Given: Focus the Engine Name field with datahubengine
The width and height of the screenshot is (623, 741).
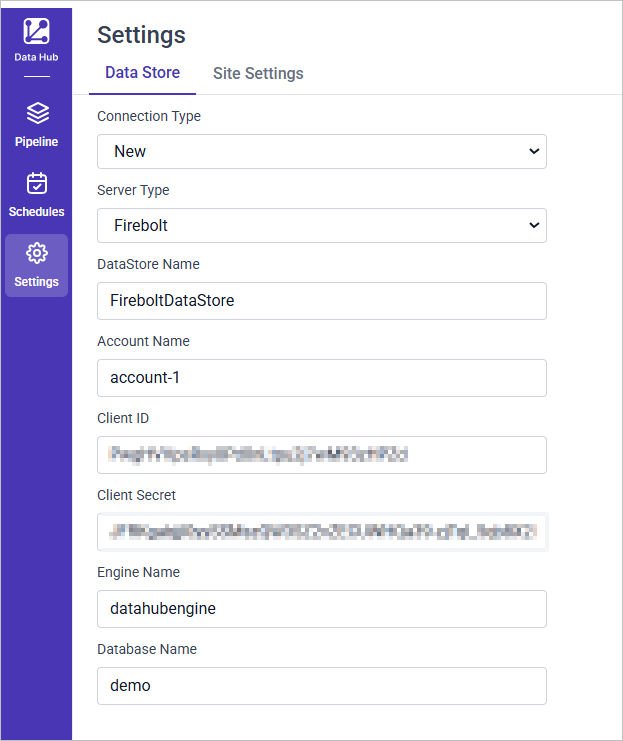Looking at the screenshot, I should (321, 609).
